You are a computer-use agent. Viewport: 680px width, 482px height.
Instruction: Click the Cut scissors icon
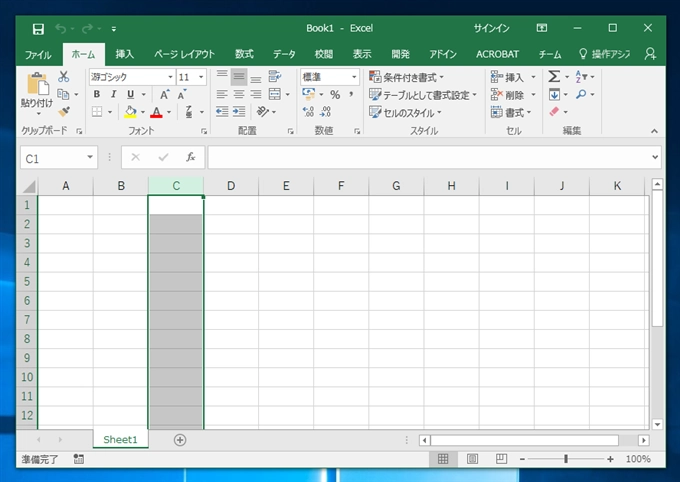coord(64,77)
